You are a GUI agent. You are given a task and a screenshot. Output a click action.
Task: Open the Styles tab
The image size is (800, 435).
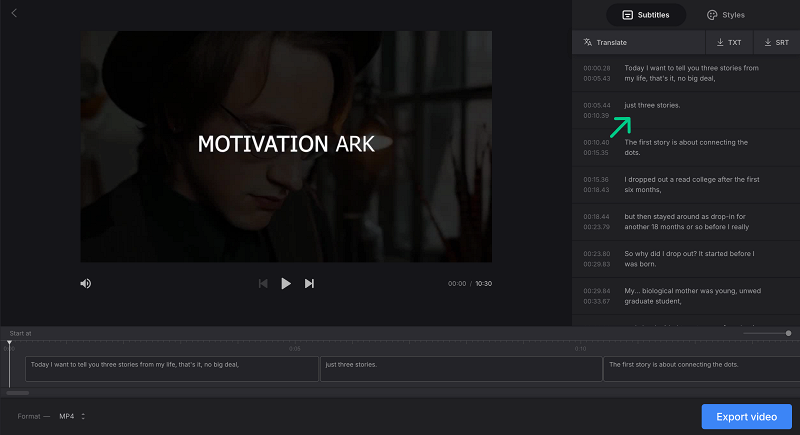coord(726,15)
